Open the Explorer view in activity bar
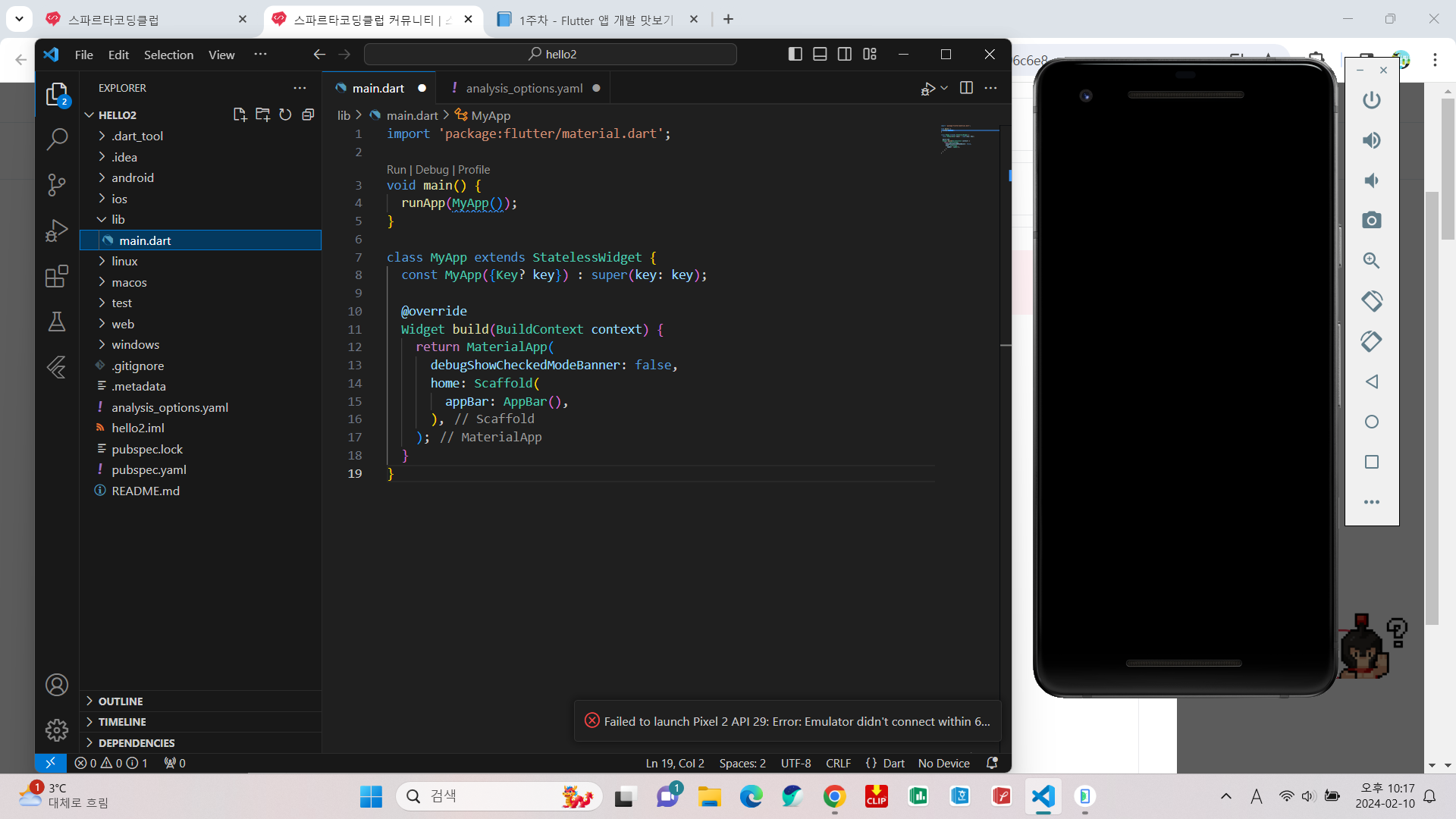Image resolution: width=1456 pixels, height=819 pixels. [57, 94]
